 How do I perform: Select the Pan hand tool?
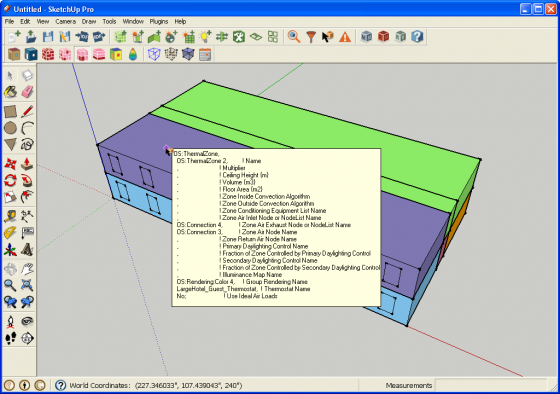pyautogui.click(x=27, y=269)
